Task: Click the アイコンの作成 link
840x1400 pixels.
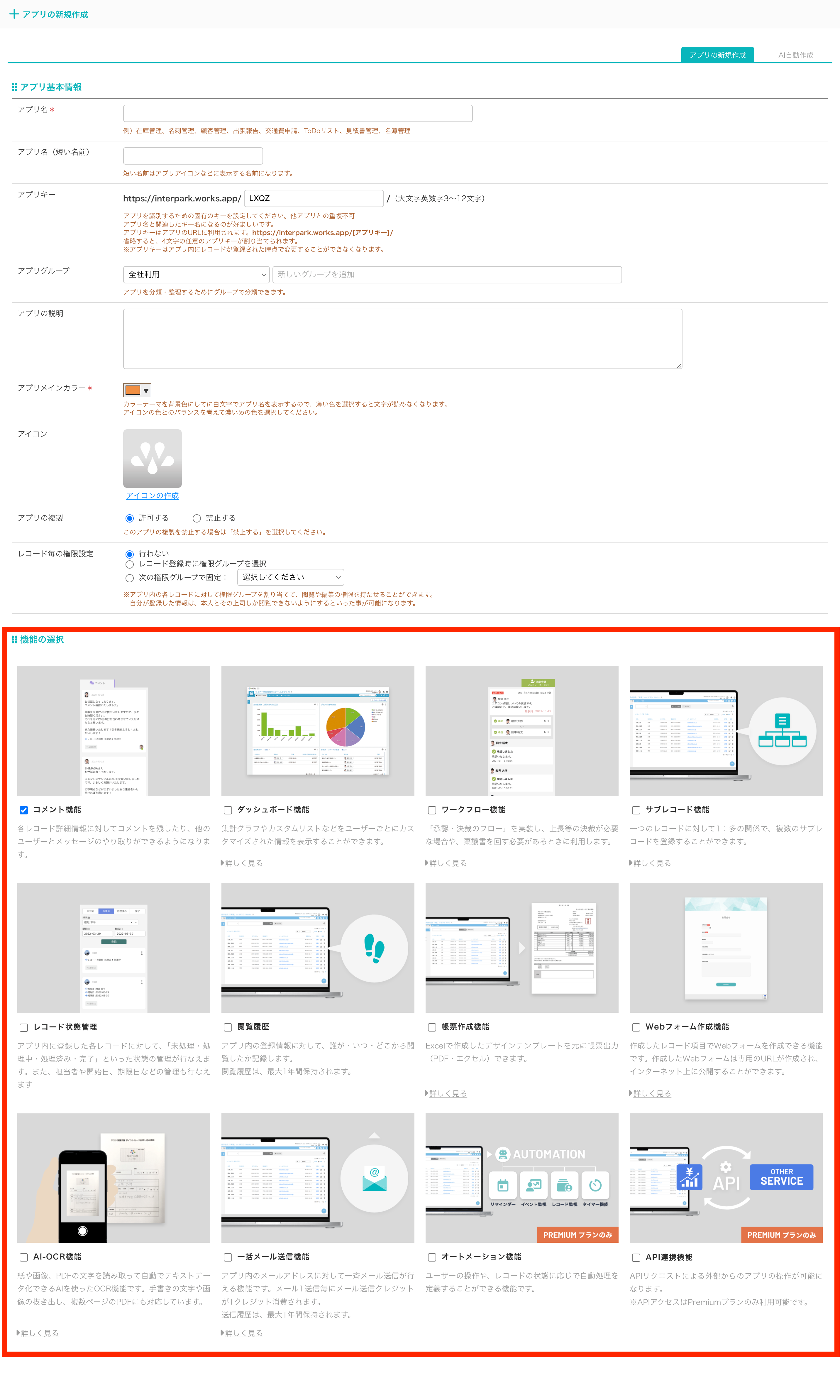Action: click(152, 495)
